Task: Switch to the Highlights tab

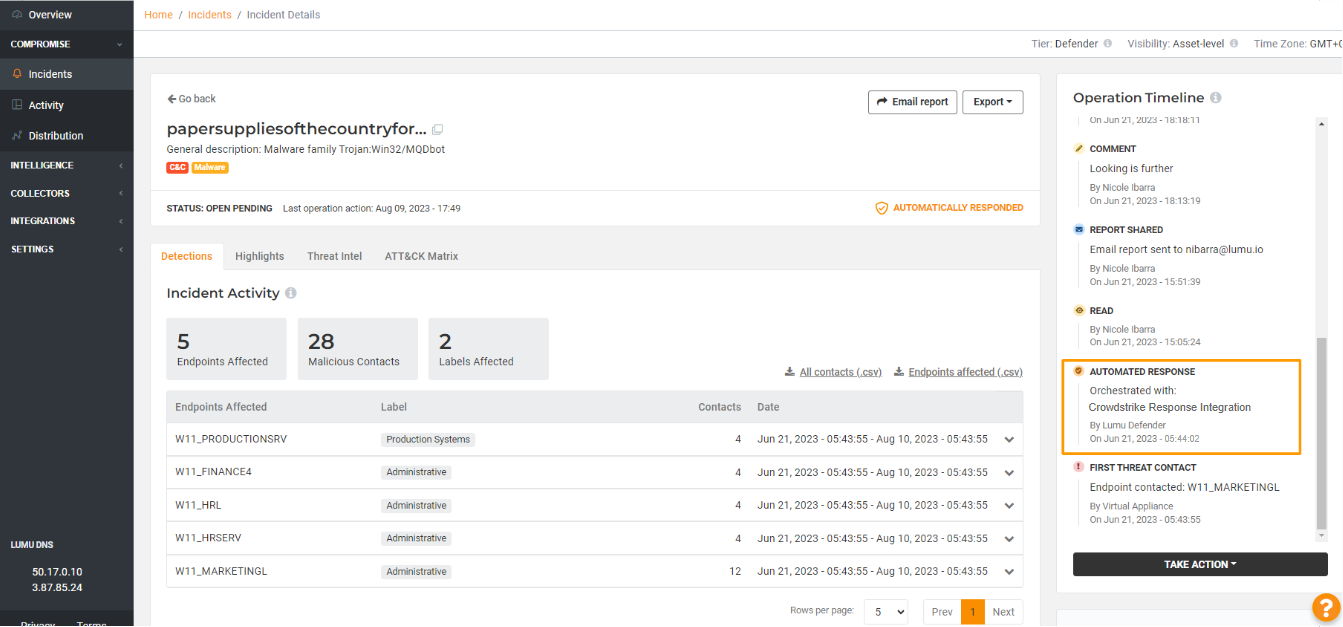Action: pyautogui.click(x=259, y=256)
